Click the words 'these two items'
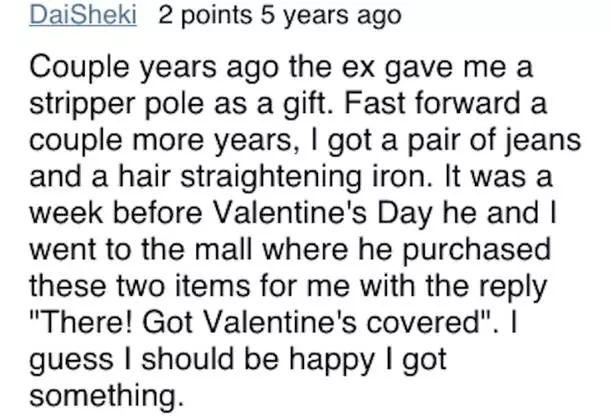 click(x=140, y=286)
